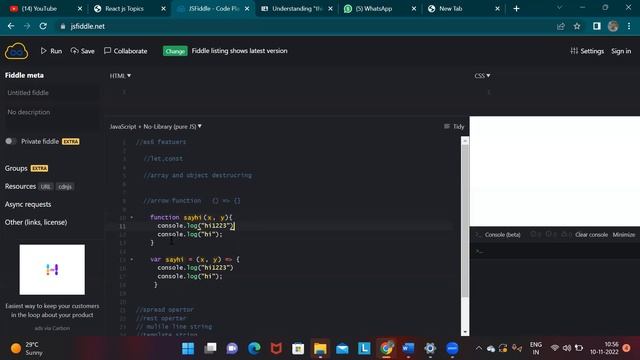Image resolution: width=640 pixels, height=360 pixels.
Task: Click the green Change badge
Action: (175, 51)
